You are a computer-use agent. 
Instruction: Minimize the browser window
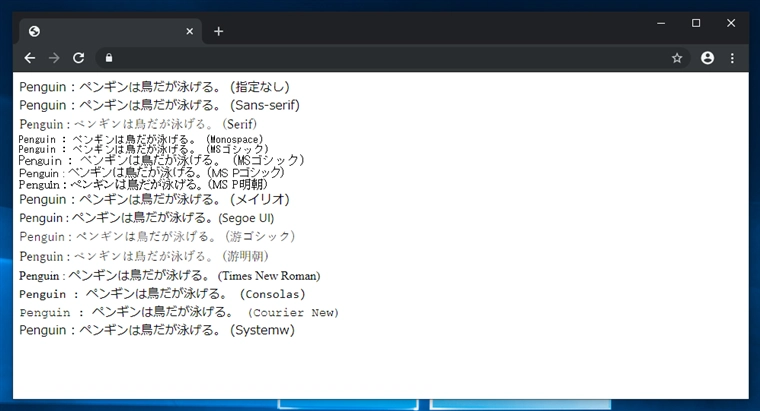[661, 23]
